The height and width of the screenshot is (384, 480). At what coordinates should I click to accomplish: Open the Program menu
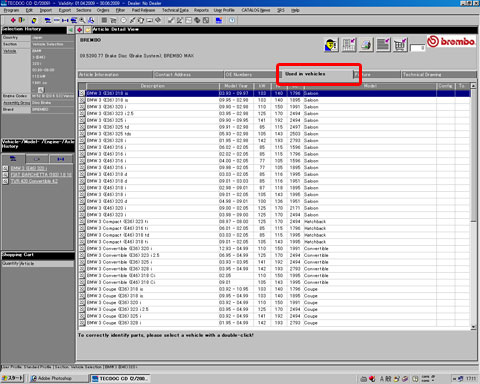coord(11,10)
